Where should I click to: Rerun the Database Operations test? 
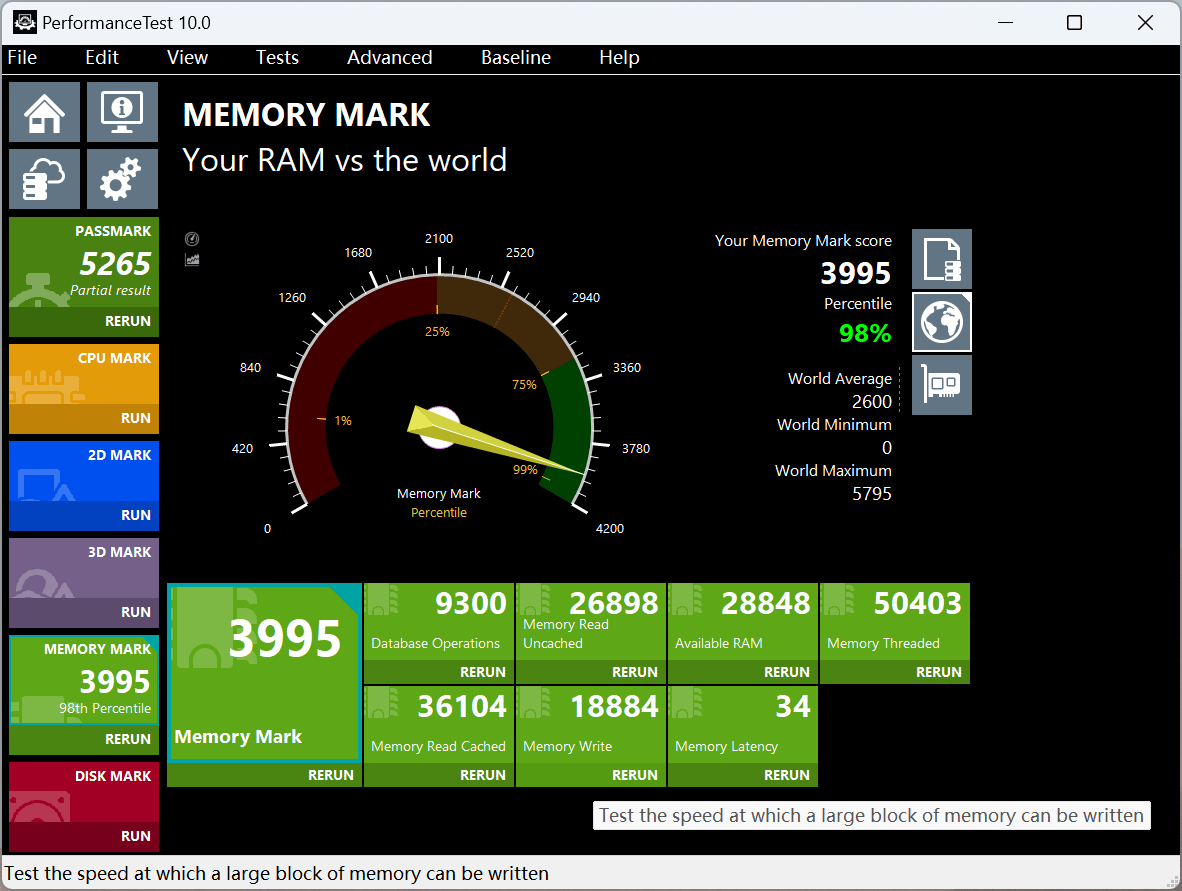[480, 672]
